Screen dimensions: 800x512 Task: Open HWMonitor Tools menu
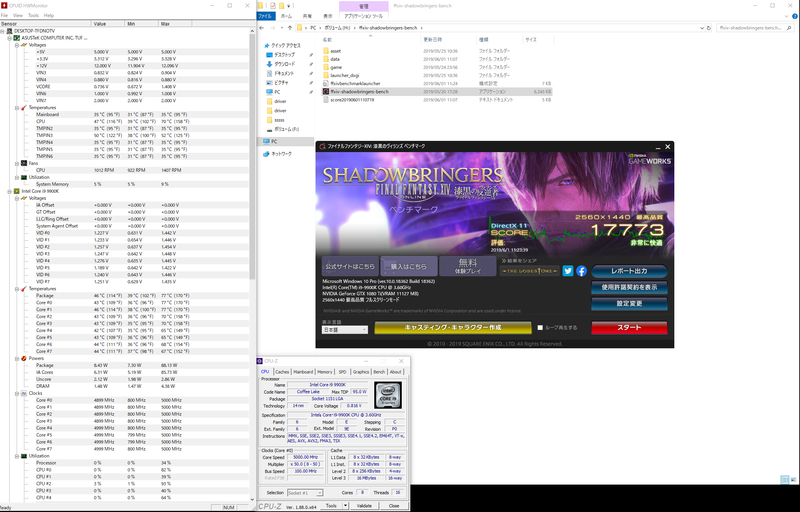[33, 15]
